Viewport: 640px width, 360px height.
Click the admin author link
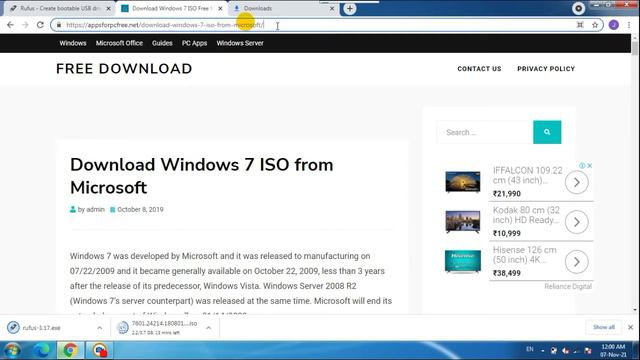pyautogui.click(x=95, y=209)
